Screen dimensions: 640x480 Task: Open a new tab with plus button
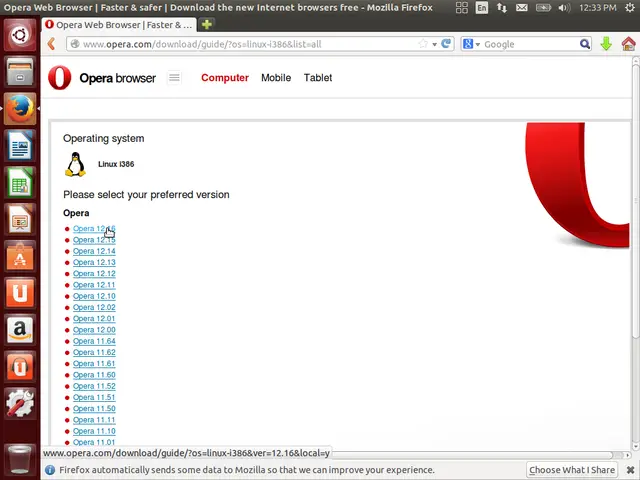207,24
